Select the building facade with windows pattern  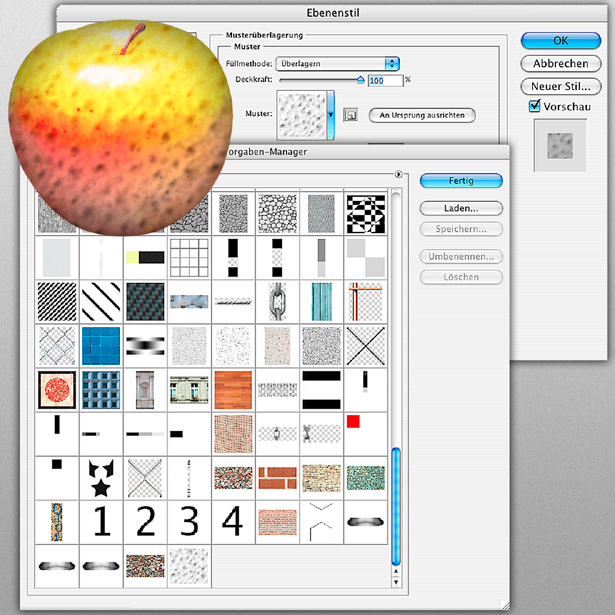click(189, 390)
